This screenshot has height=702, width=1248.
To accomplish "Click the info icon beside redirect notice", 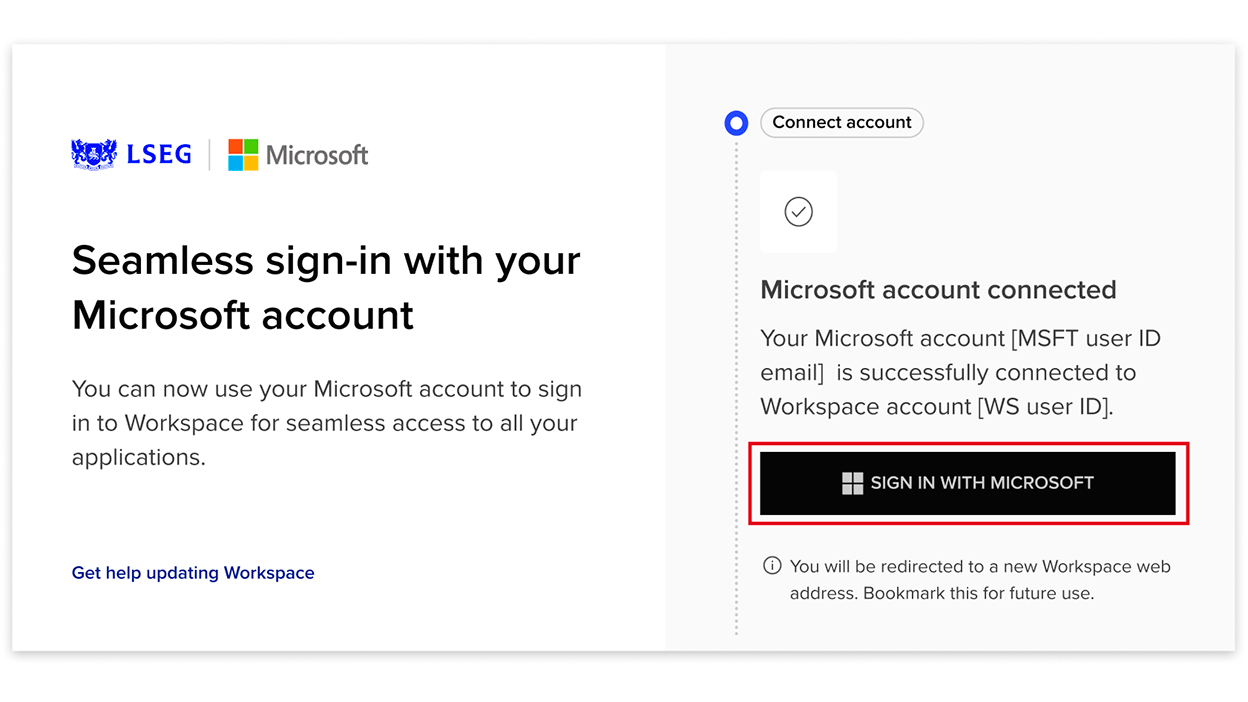I will pyautogui.click(x=772, y=566).
